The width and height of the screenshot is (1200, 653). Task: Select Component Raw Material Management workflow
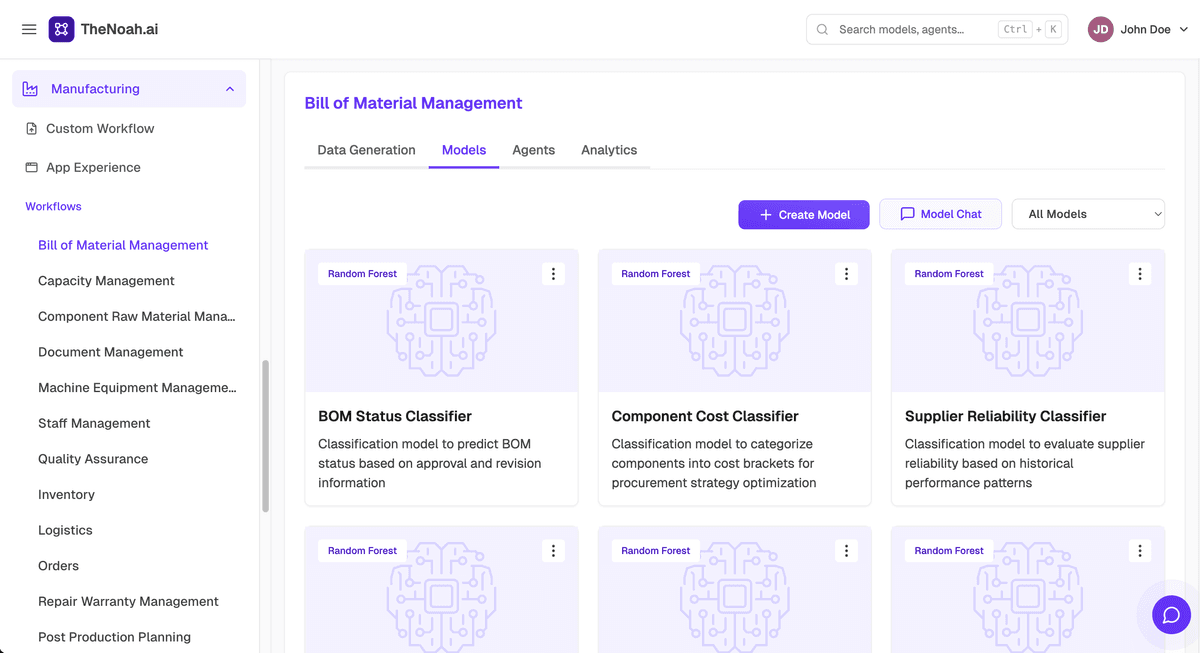137,316
